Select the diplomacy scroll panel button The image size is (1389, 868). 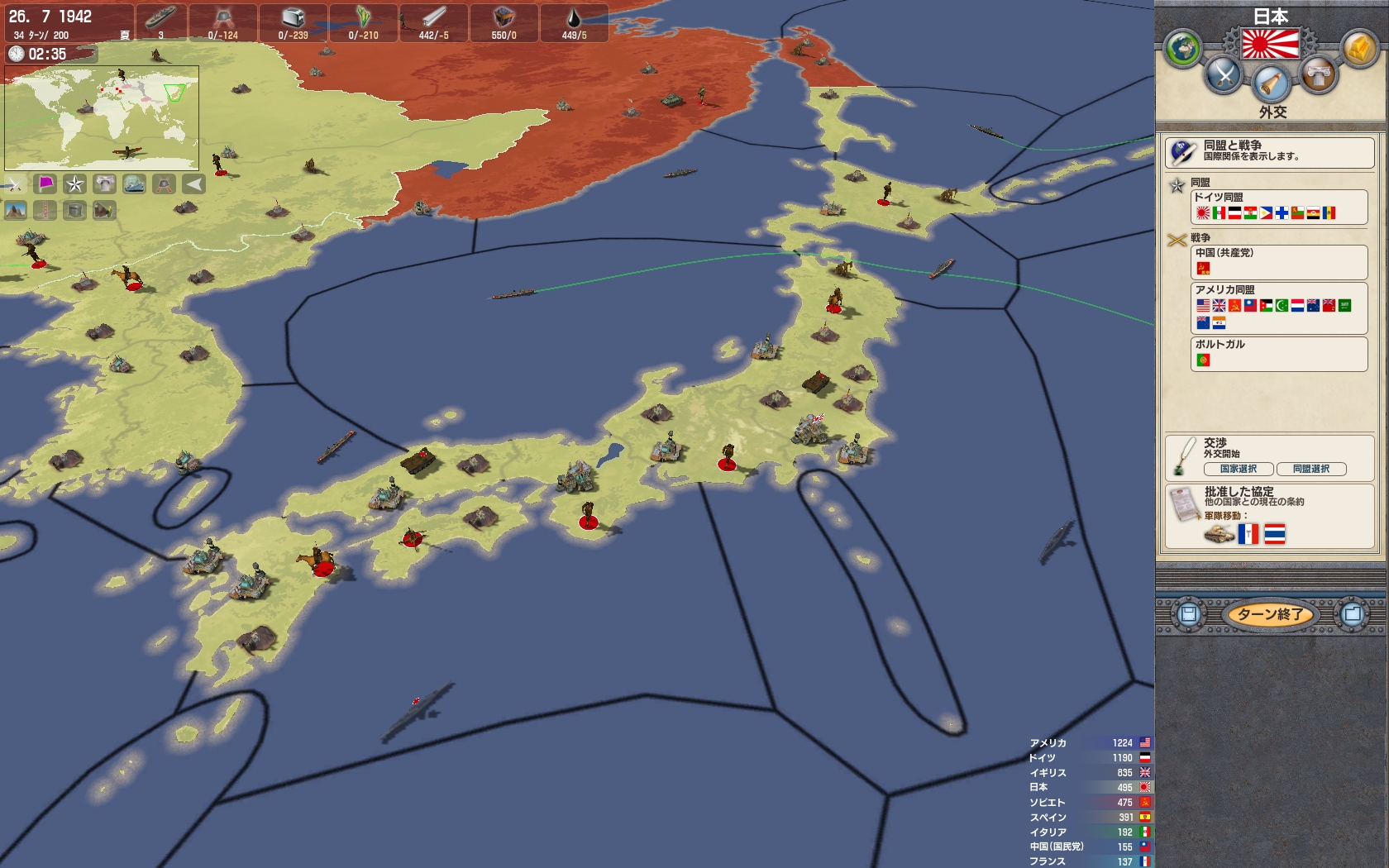[1270, 83]
